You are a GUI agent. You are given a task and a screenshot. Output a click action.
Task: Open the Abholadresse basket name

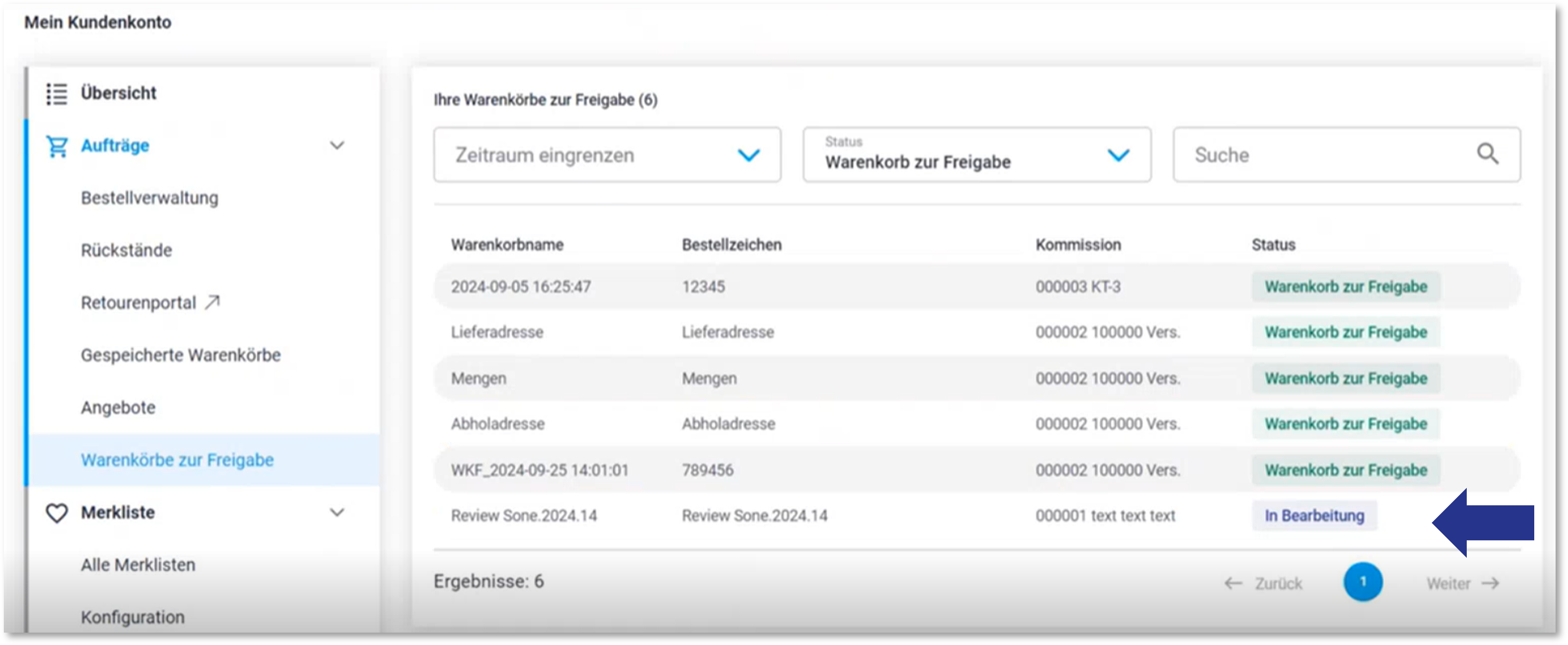tap(497, 425)
